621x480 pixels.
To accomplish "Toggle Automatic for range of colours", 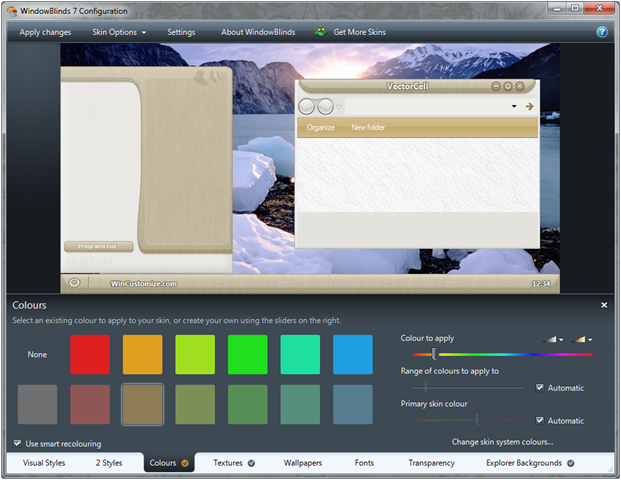I will coord(541,387).
